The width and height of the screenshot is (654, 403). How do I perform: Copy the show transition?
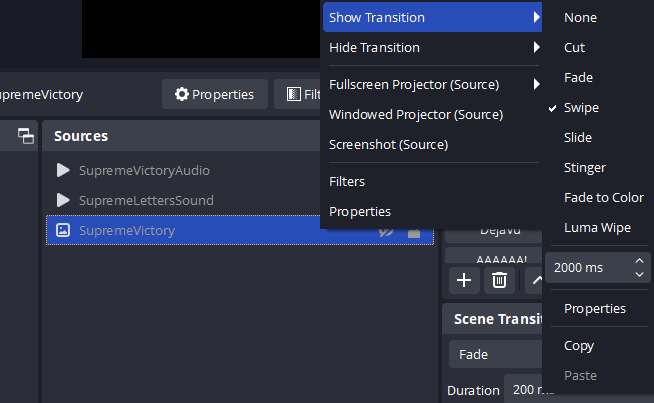click(x=598, y=346)
